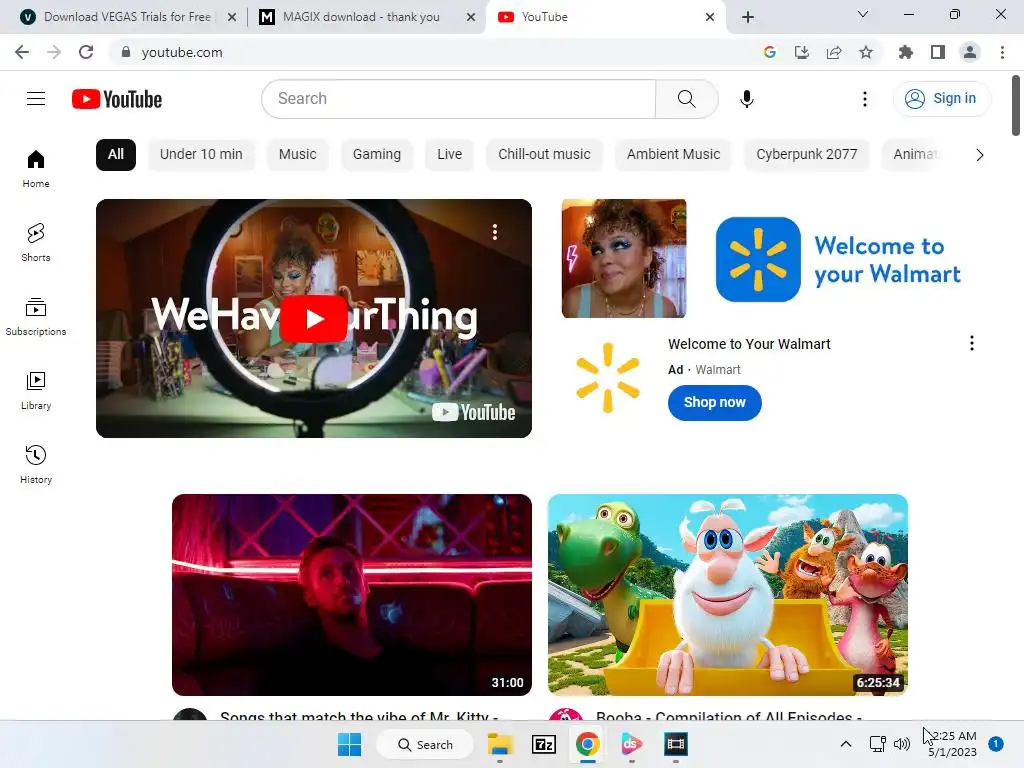This screenshot has width=1024, height=768.
Task: Open options for Welcome to Your Walmart ad
Action: (x=972, y=344)
